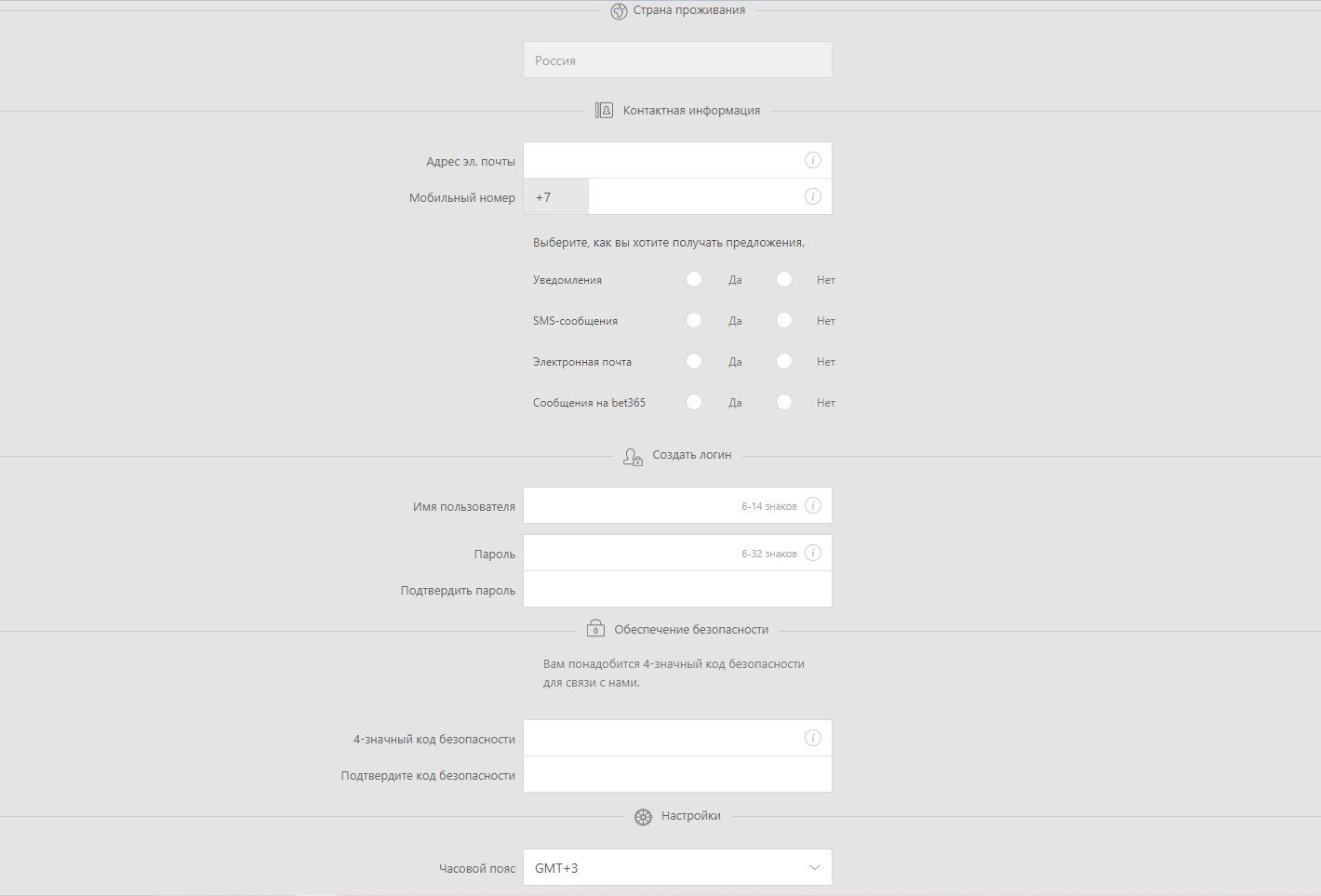The width and height of the screenshot is (1321, 896).
Task: Click the +7 phone country code prefix
Action: pos(555,196)
